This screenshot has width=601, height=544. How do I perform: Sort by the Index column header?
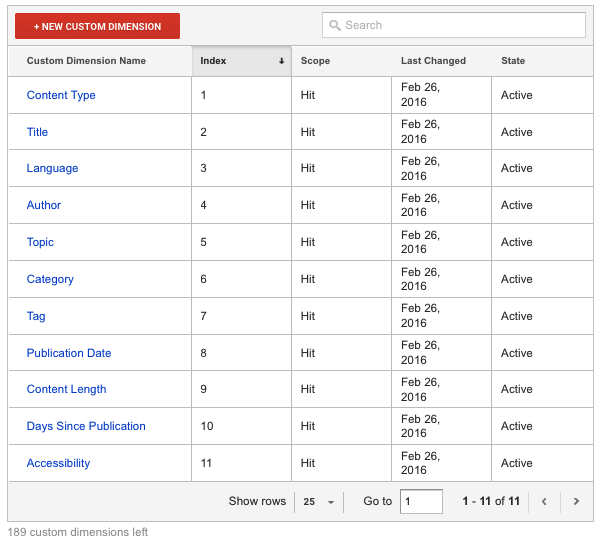pos(241,61)
